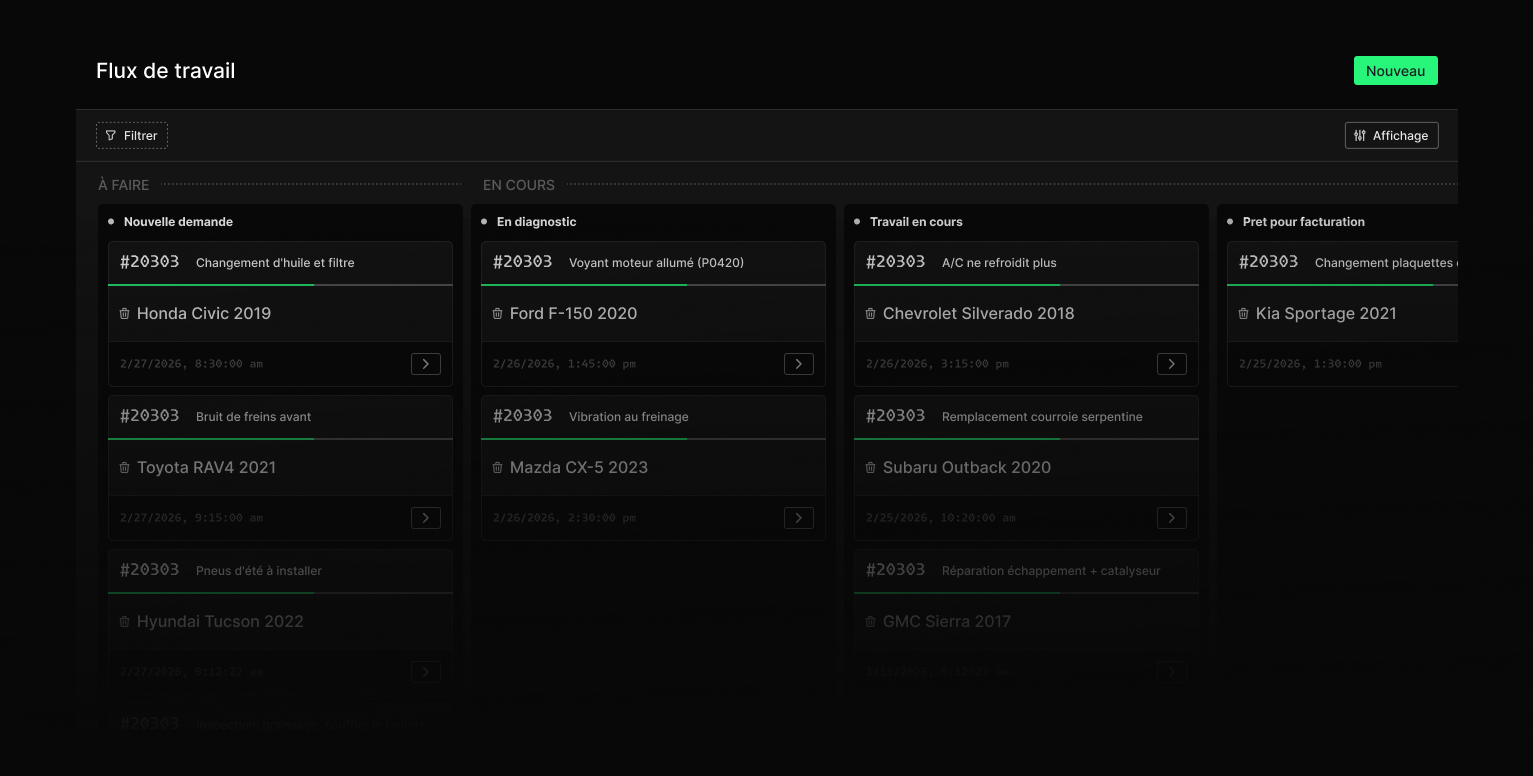Click the 'EN COURS' section label
This screenshot has height=776, width=1533.
(x=519, y=185)
